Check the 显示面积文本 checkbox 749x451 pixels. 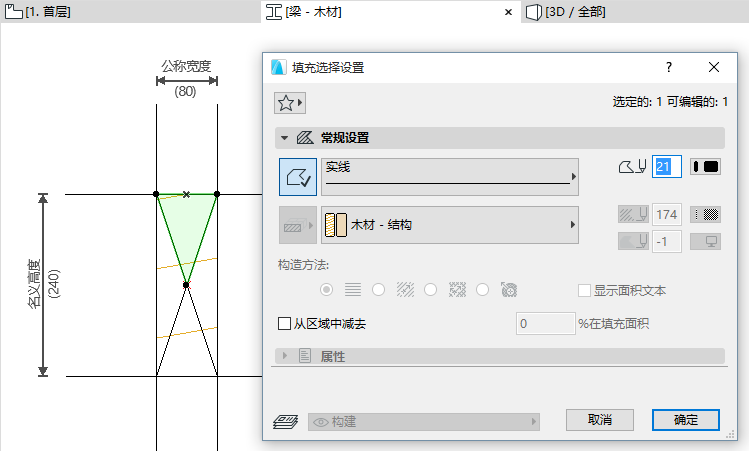coord(585,291)
